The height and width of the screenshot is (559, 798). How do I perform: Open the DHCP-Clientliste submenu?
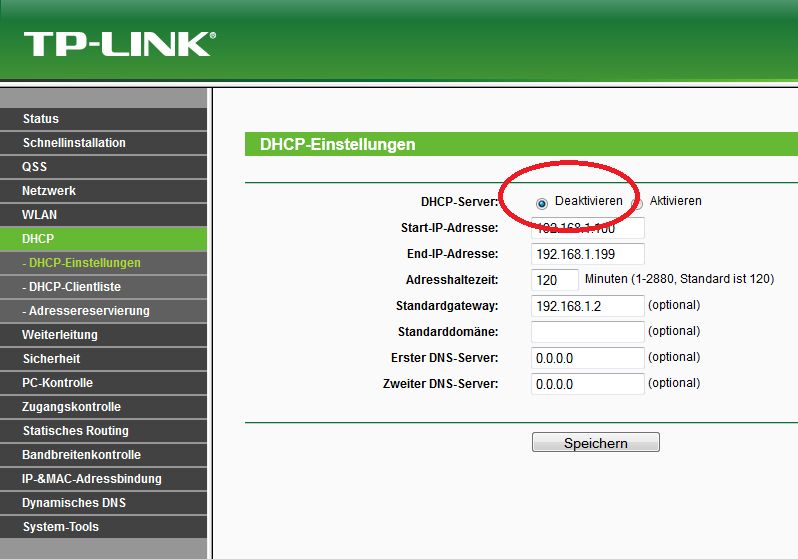pyautogui.click(x=103, y=287)
